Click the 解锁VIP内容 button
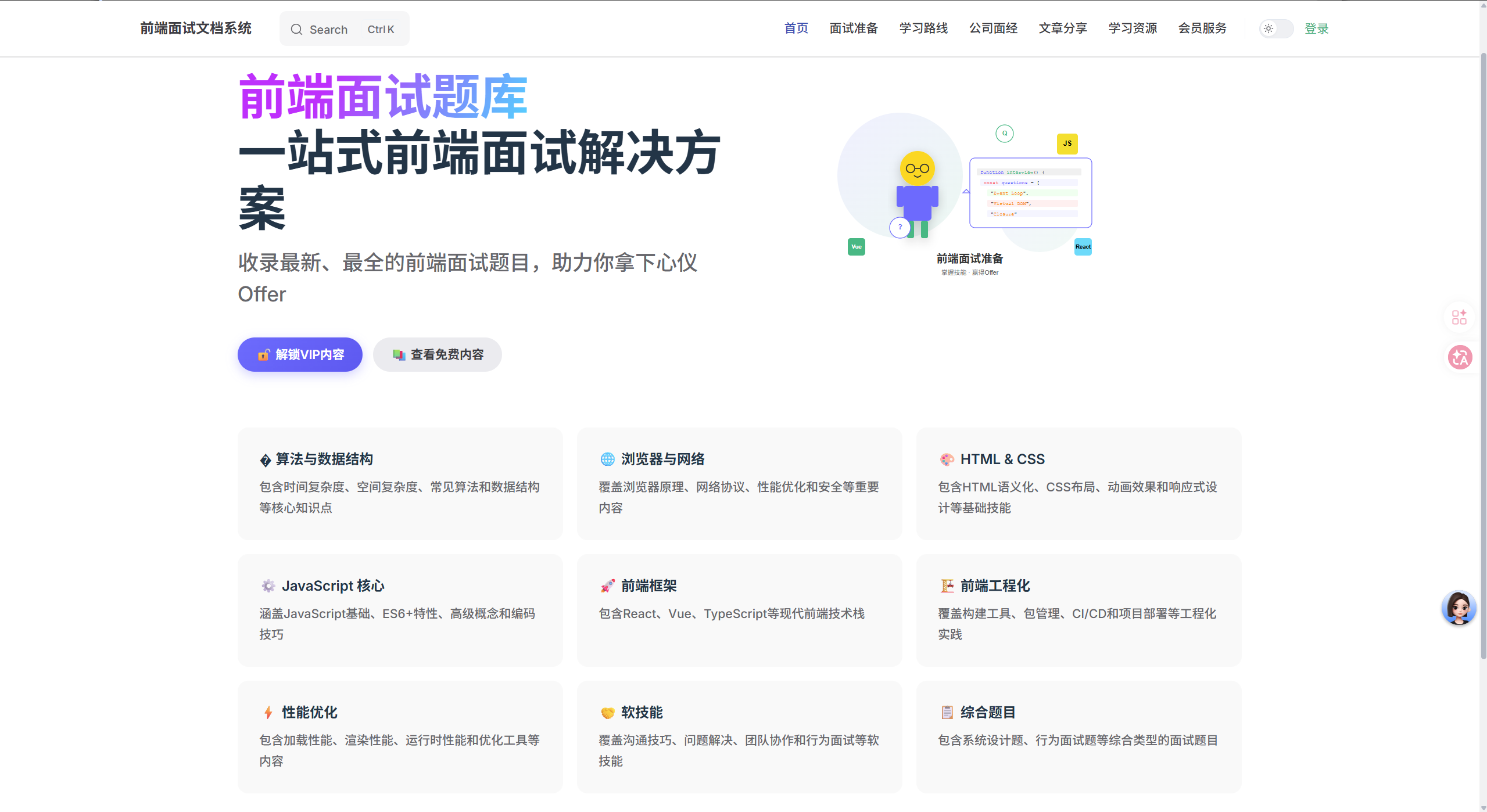The image size is (1487, 812). (300, 354)
